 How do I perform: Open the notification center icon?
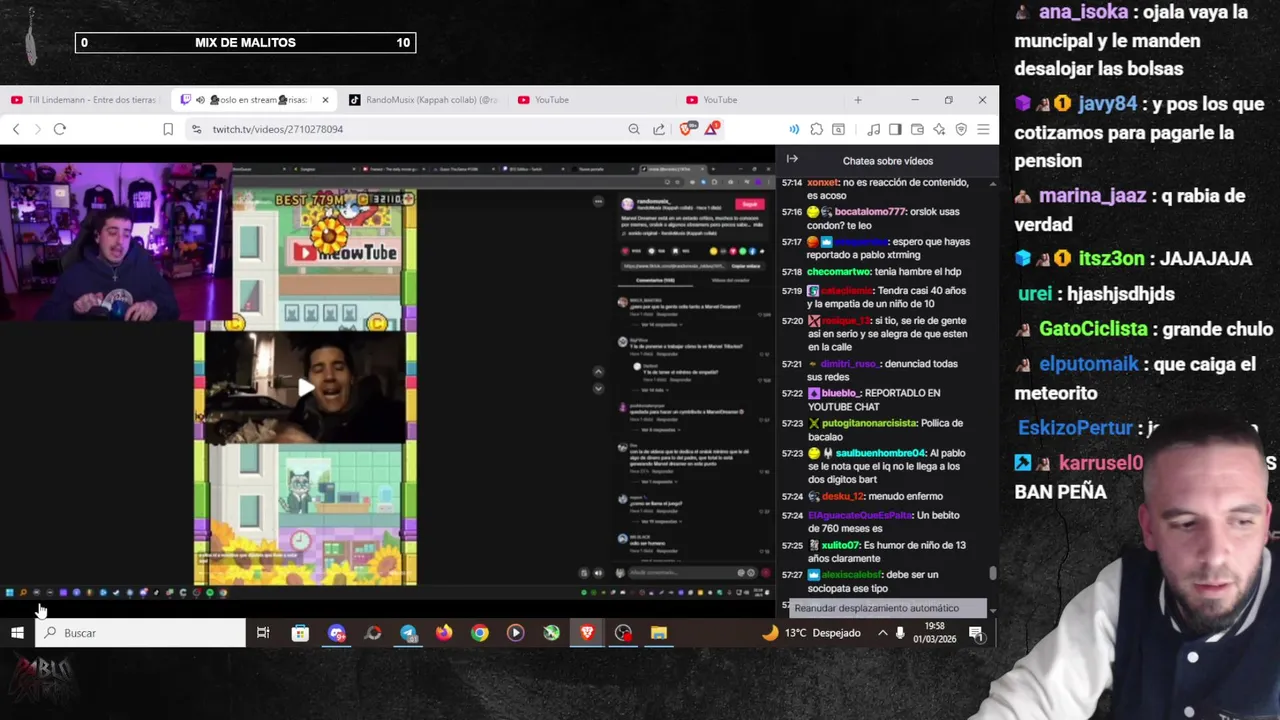pyautogui.click(x=976, y=633)
